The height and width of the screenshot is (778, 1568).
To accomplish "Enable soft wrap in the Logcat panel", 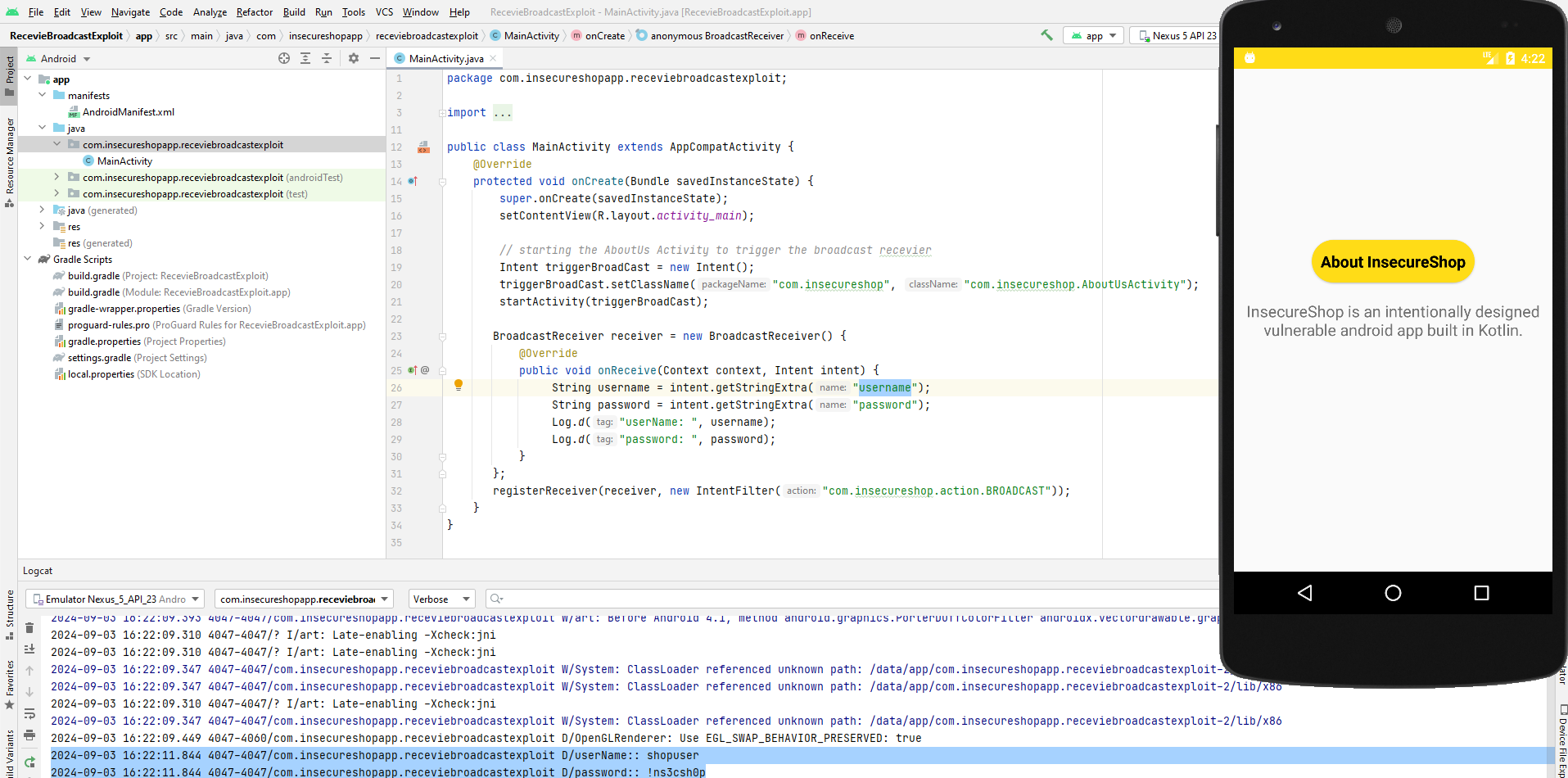I will tap(29, 714).
